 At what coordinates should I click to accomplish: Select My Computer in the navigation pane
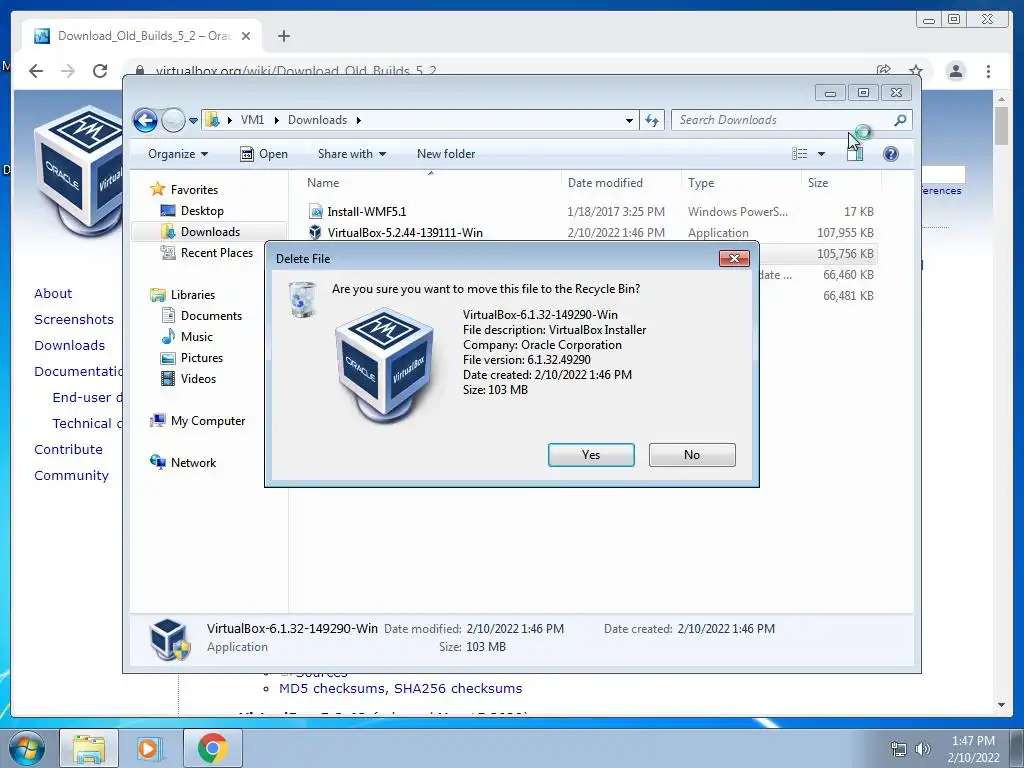[x=208, y=421]
